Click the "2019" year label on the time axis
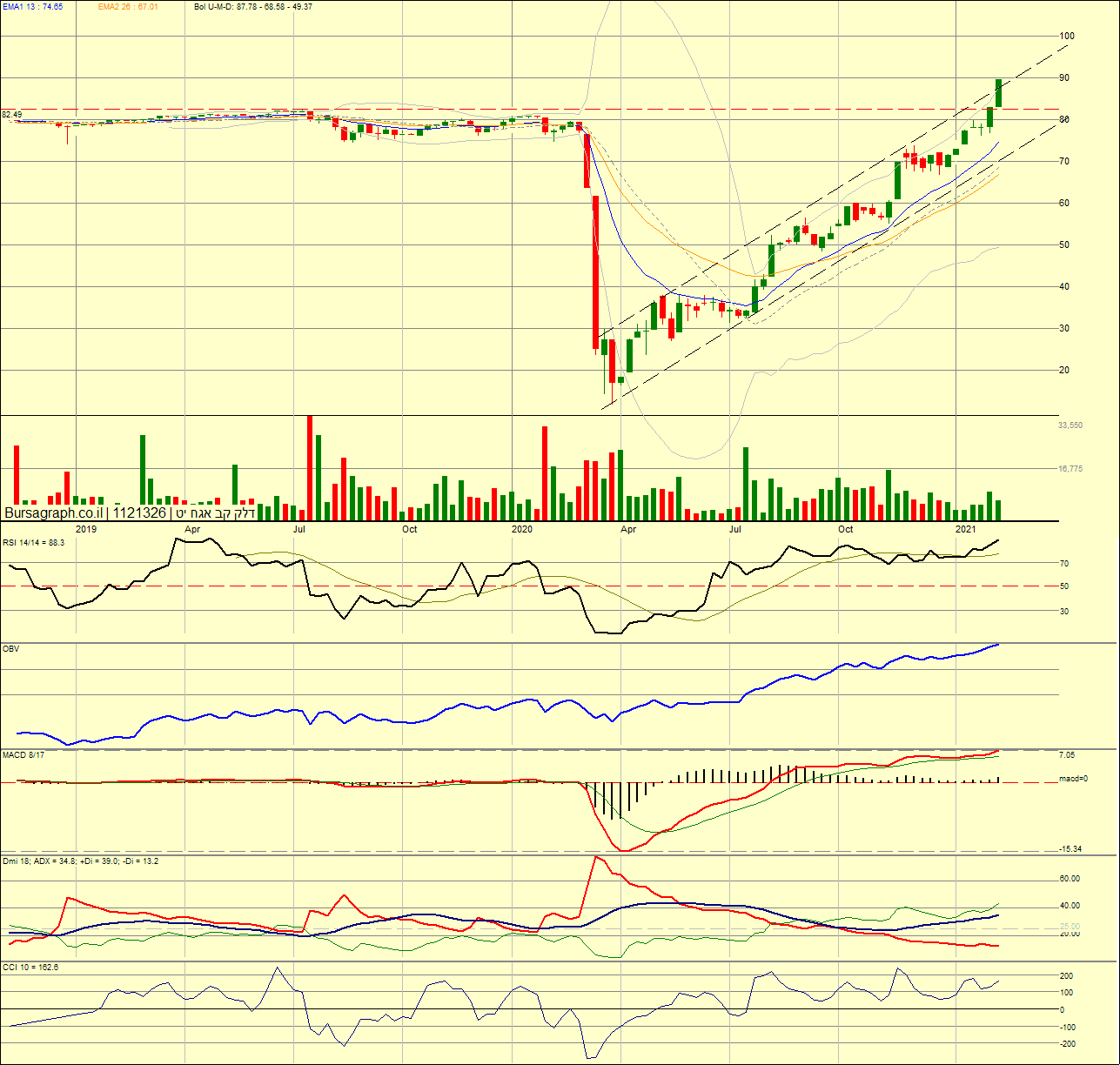The width and height of the screenshot is (1120, 1065). point(86,529)
